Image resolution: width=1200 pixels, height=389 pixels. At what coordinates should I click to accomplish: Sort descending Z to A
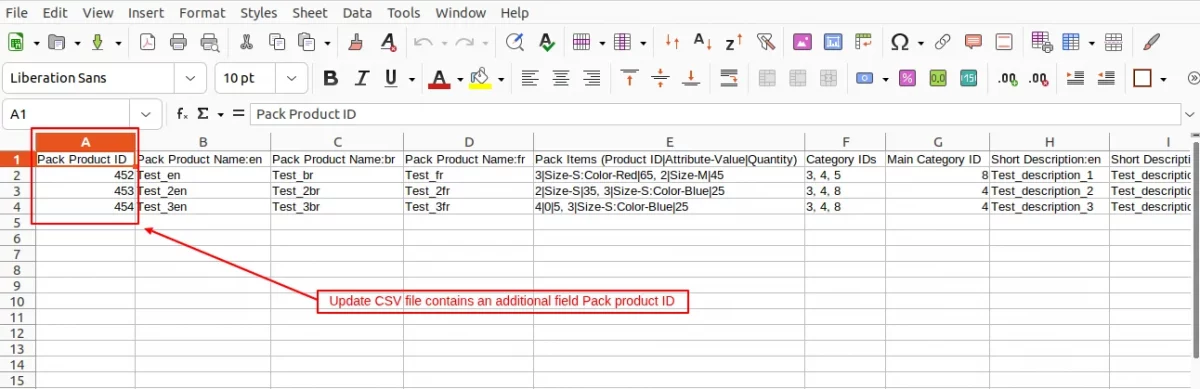pyautogui.click(x=734, y=43)
